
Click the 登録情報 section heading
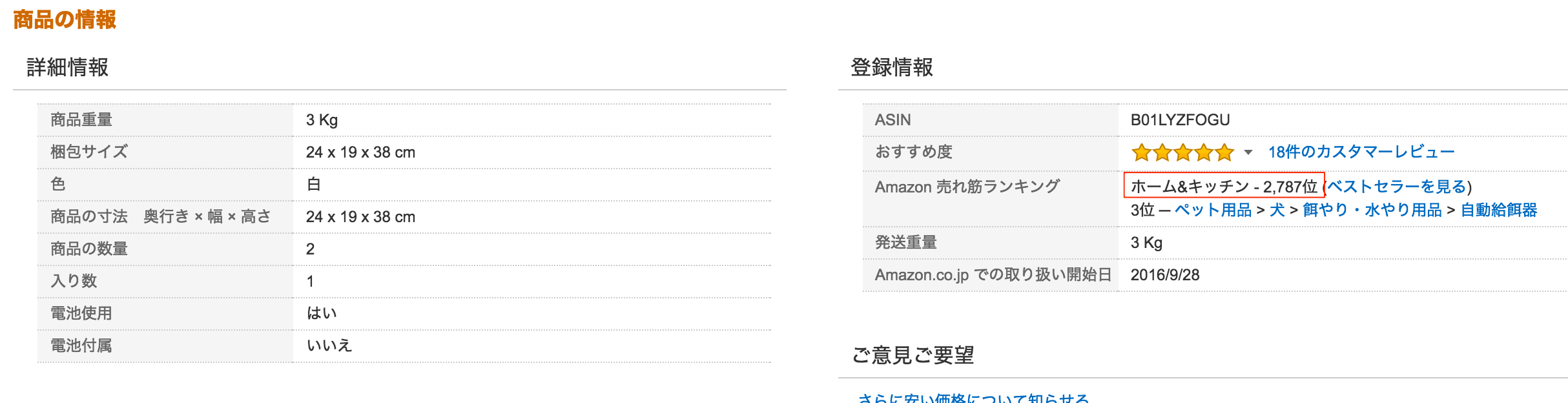pyautogui.click(x=891, y=67)
